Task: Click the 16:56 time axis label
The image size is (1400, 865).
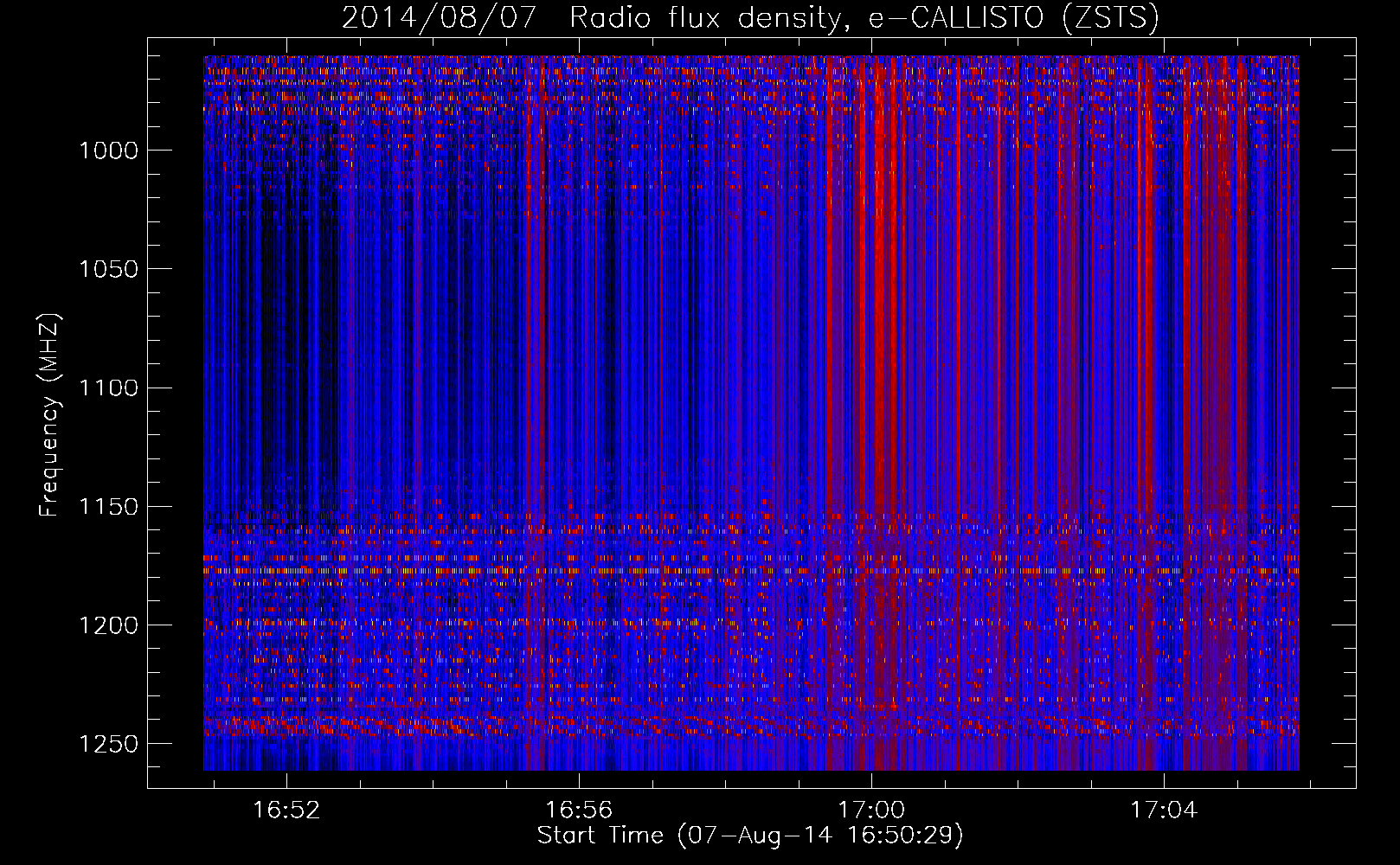Action: click(x=579, y=810)
